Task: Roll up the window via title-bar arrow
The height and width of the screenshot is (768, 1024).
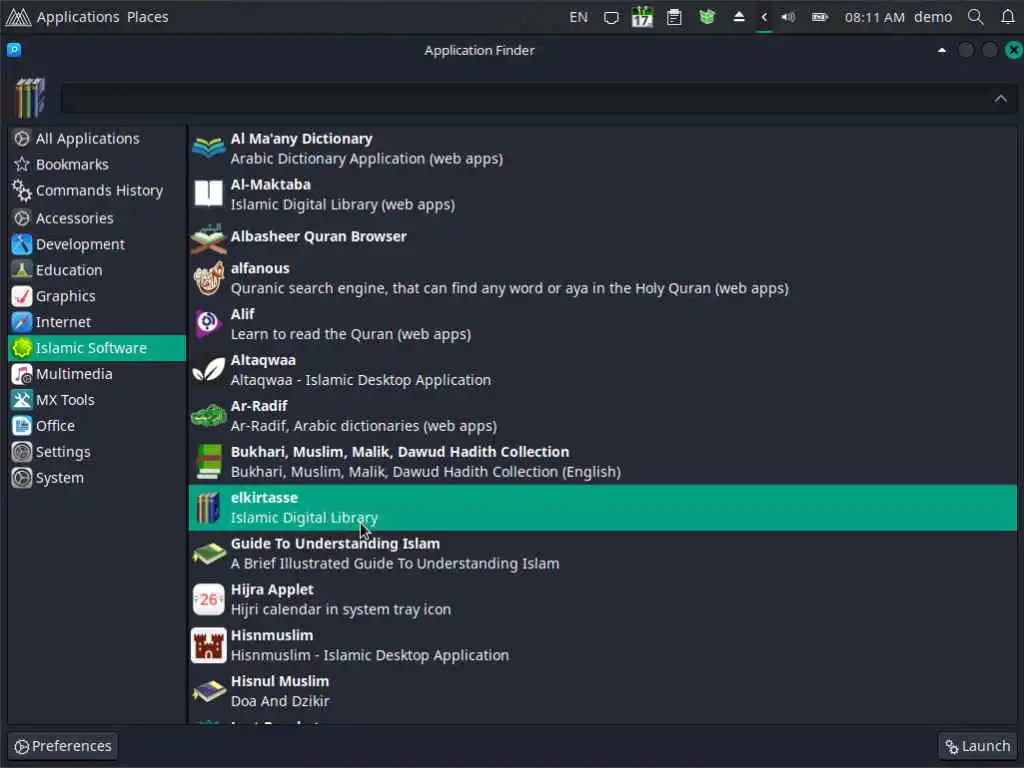Action: [x=942, y=50]
